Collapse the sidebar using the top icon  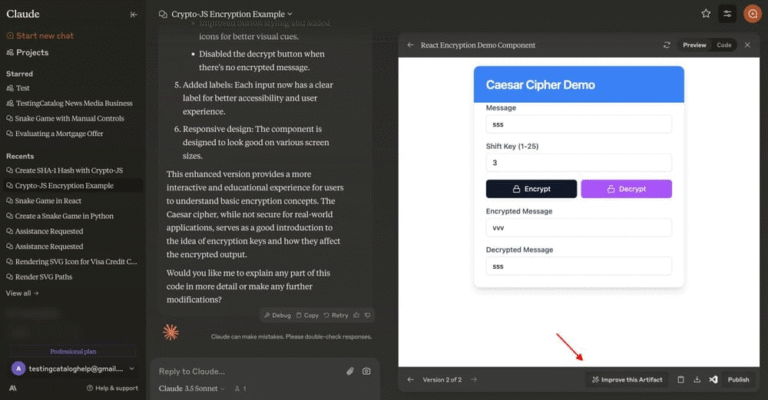point(134,14)
